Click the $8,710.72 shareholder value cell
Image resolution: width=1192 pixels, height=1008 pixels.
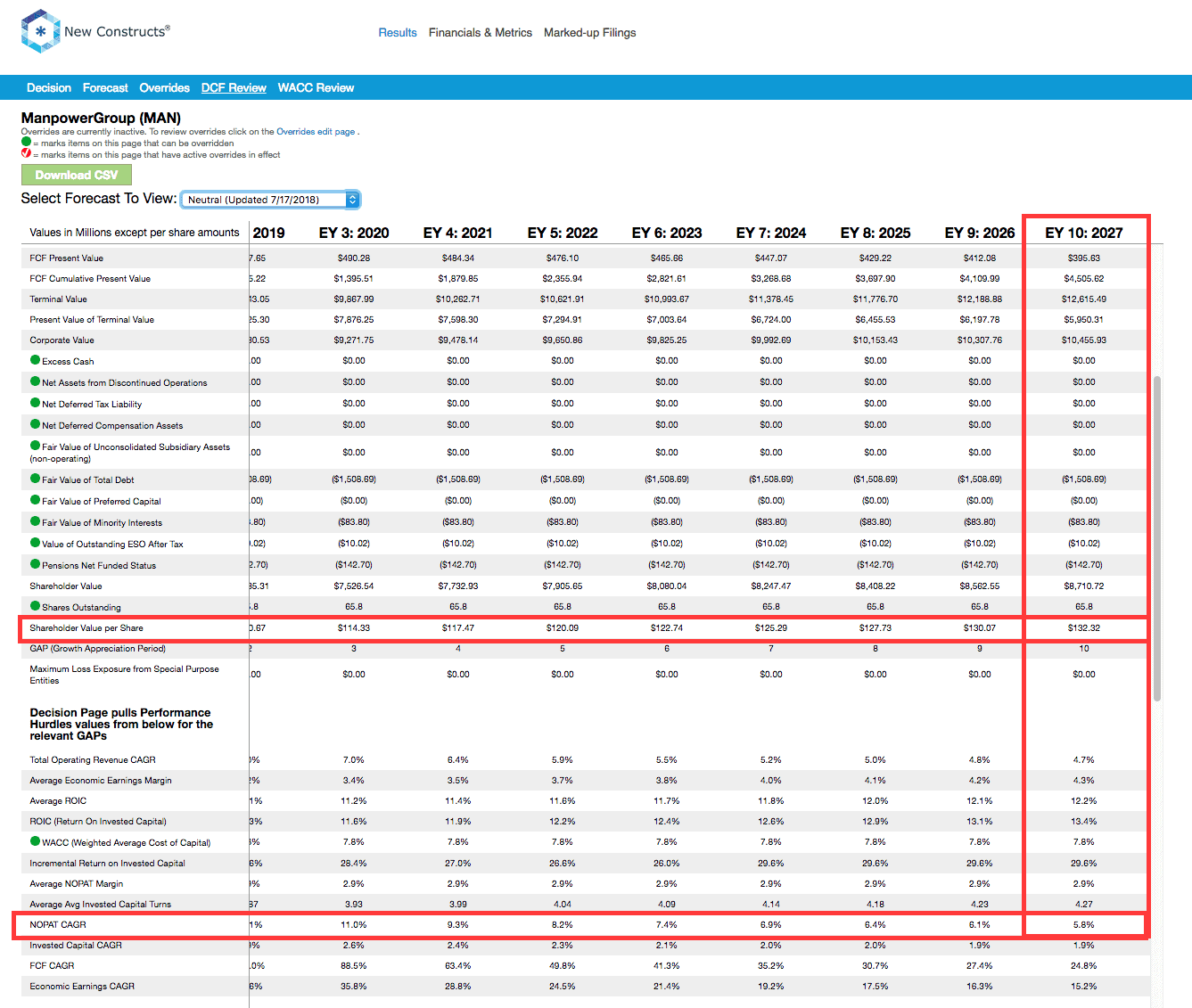(1084, 586)
